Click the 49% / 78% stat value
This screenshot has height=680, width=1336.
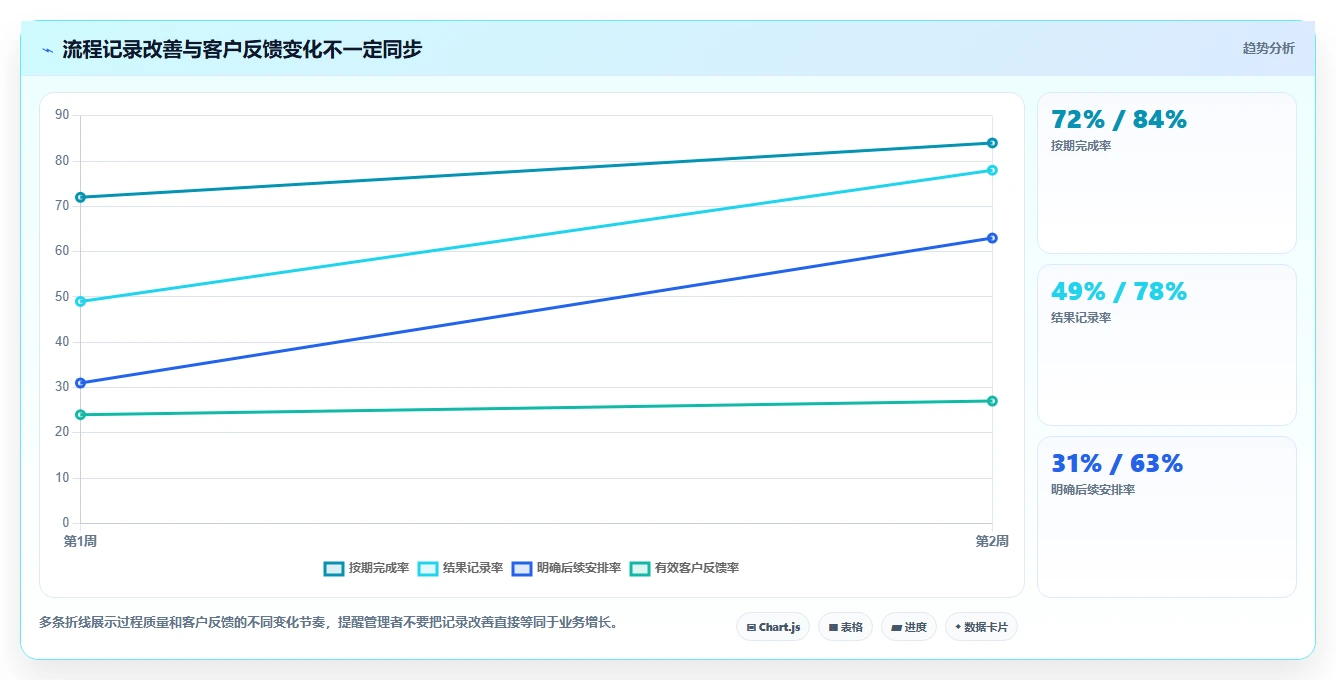(x=1119, y=292)
